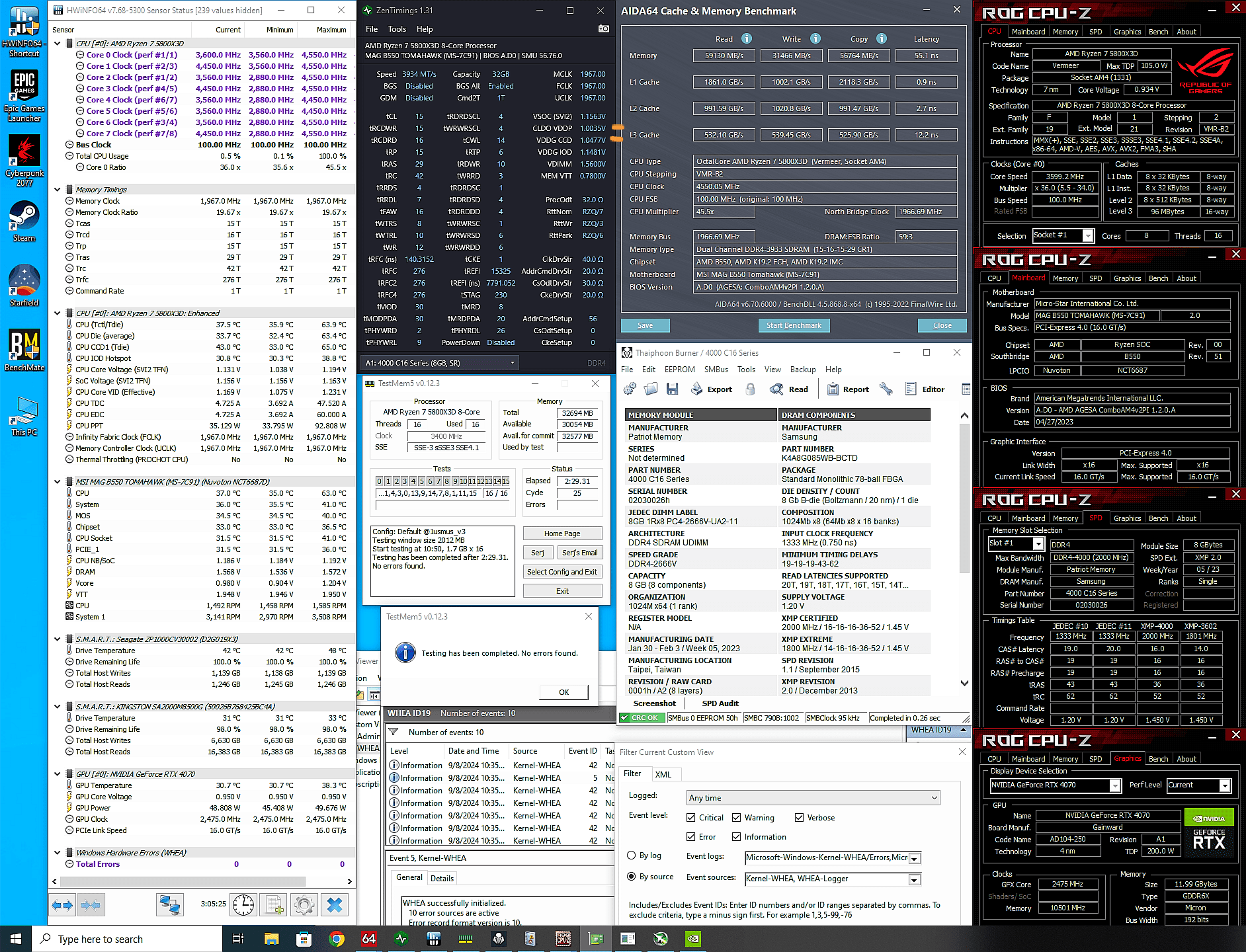Select By log radio button
1246x952 pixels.
click(631, 855)
